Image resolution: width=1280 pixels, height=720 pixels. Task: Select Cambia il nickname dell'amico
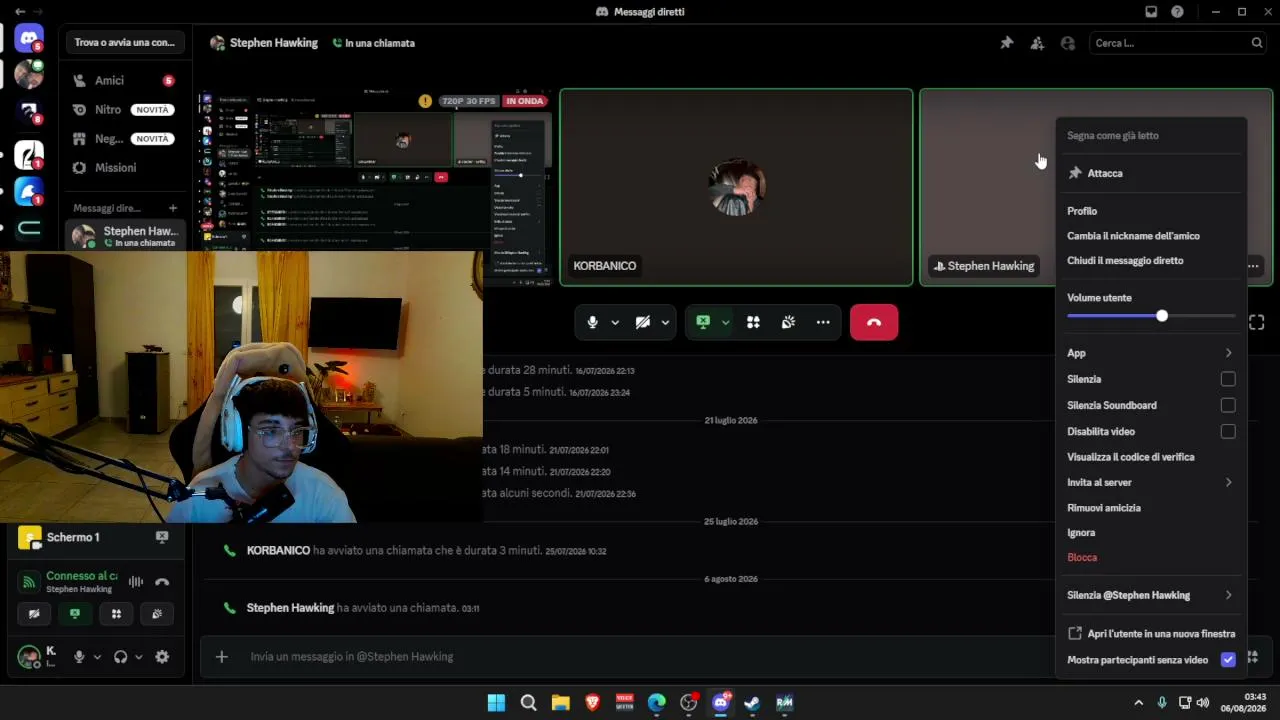point(1151,236)
